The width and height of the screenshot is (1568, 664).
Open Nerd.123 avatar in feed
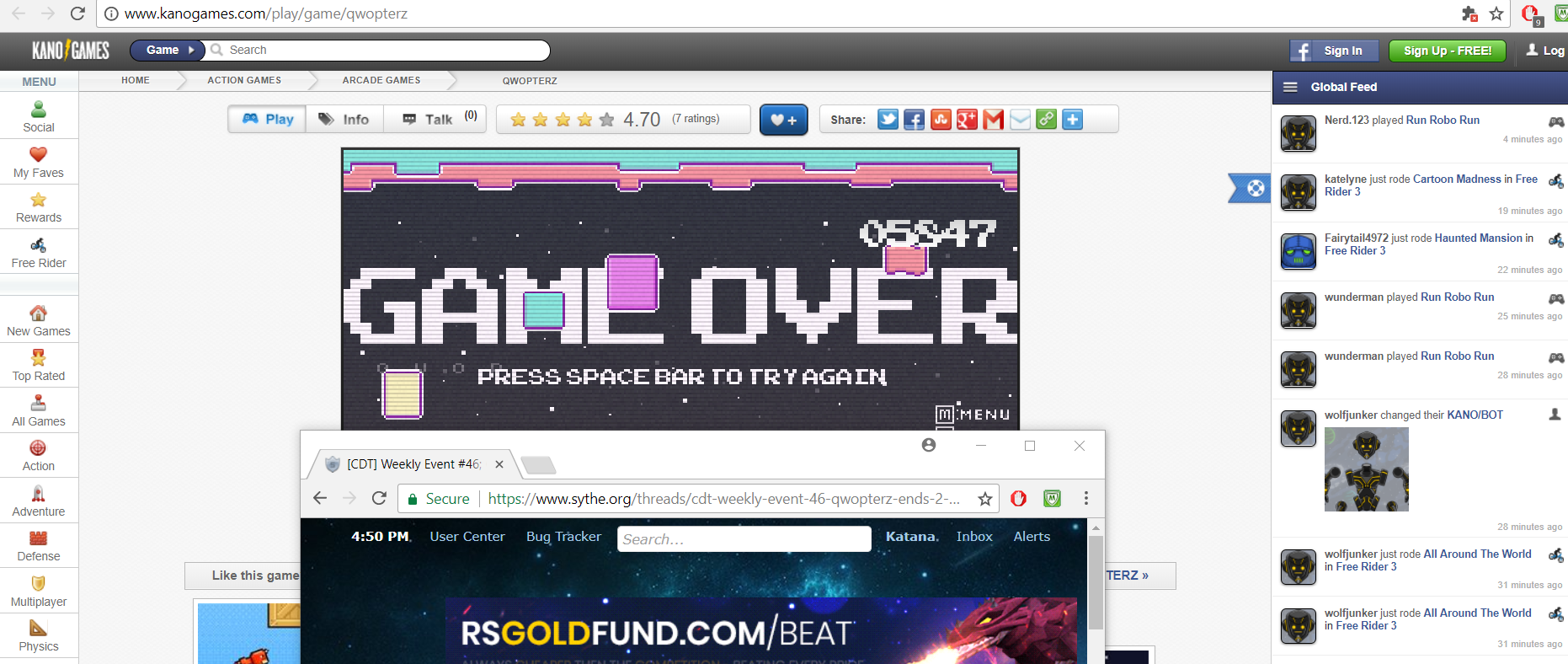coord(1298,134)
